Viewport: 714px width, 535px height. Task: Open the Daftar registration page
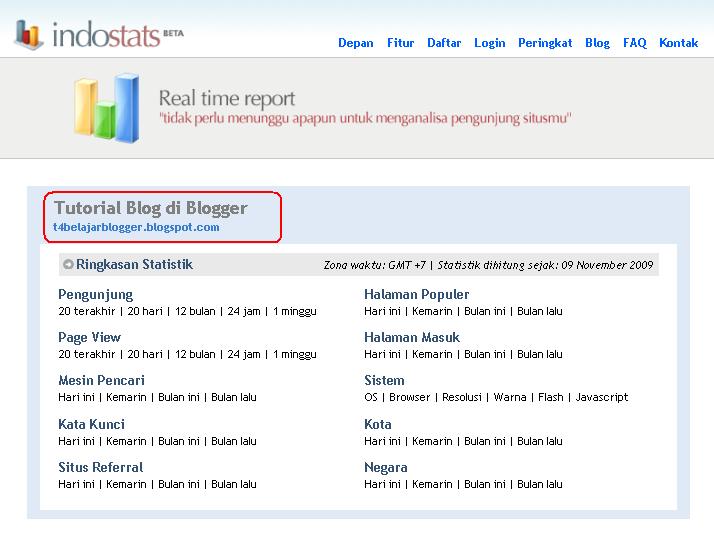444,43
